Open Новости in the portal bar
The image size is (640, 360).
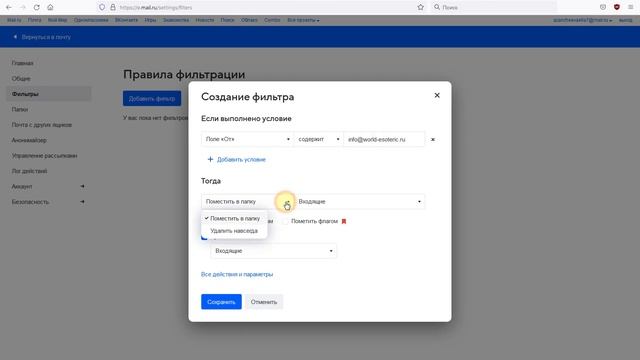[x=205, y=20]
